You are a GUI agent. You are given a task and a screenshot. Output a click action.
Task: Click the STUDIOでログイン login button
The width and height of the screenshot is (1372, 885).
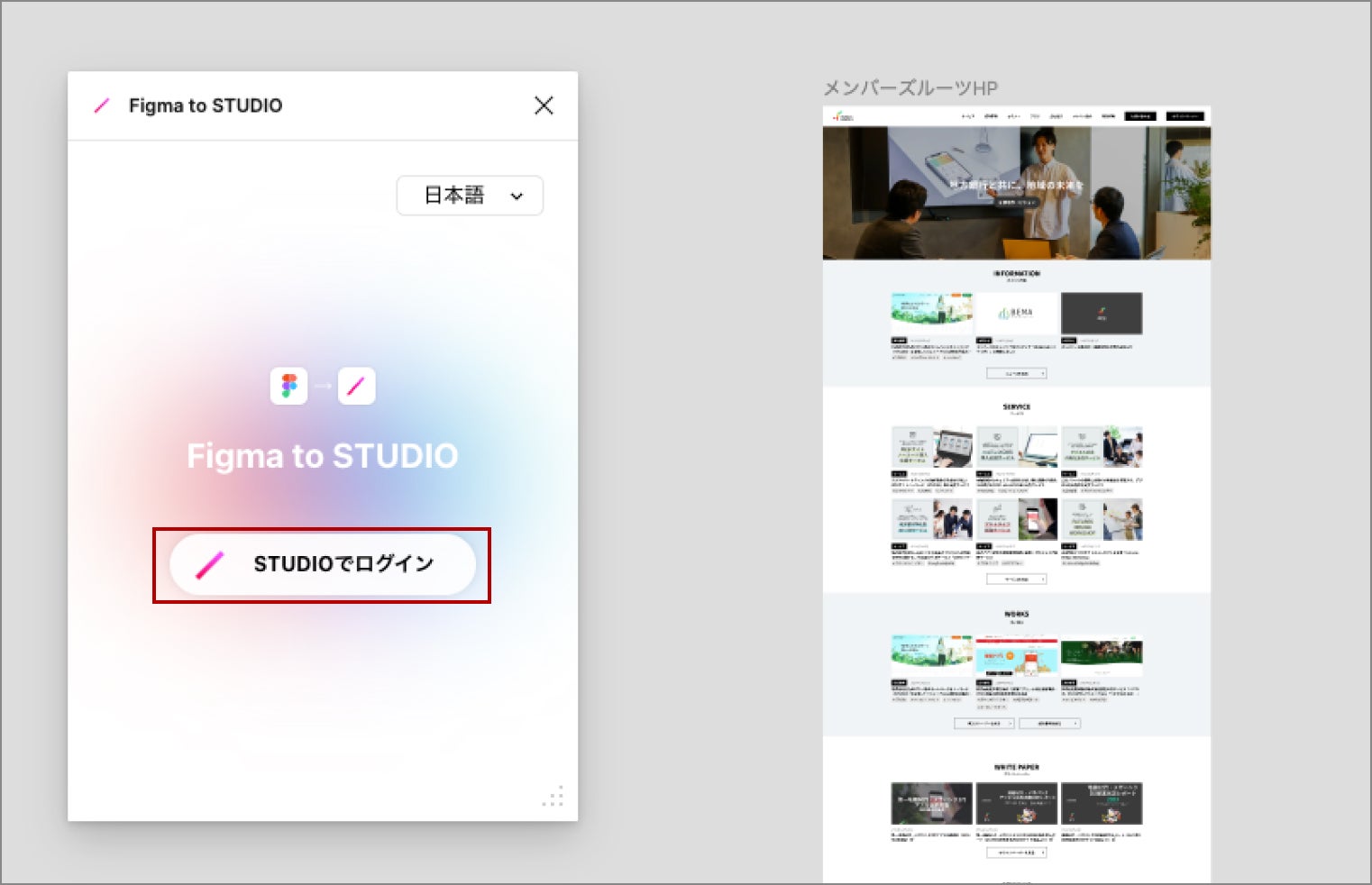pyautogui.click(x=322, y=564)
